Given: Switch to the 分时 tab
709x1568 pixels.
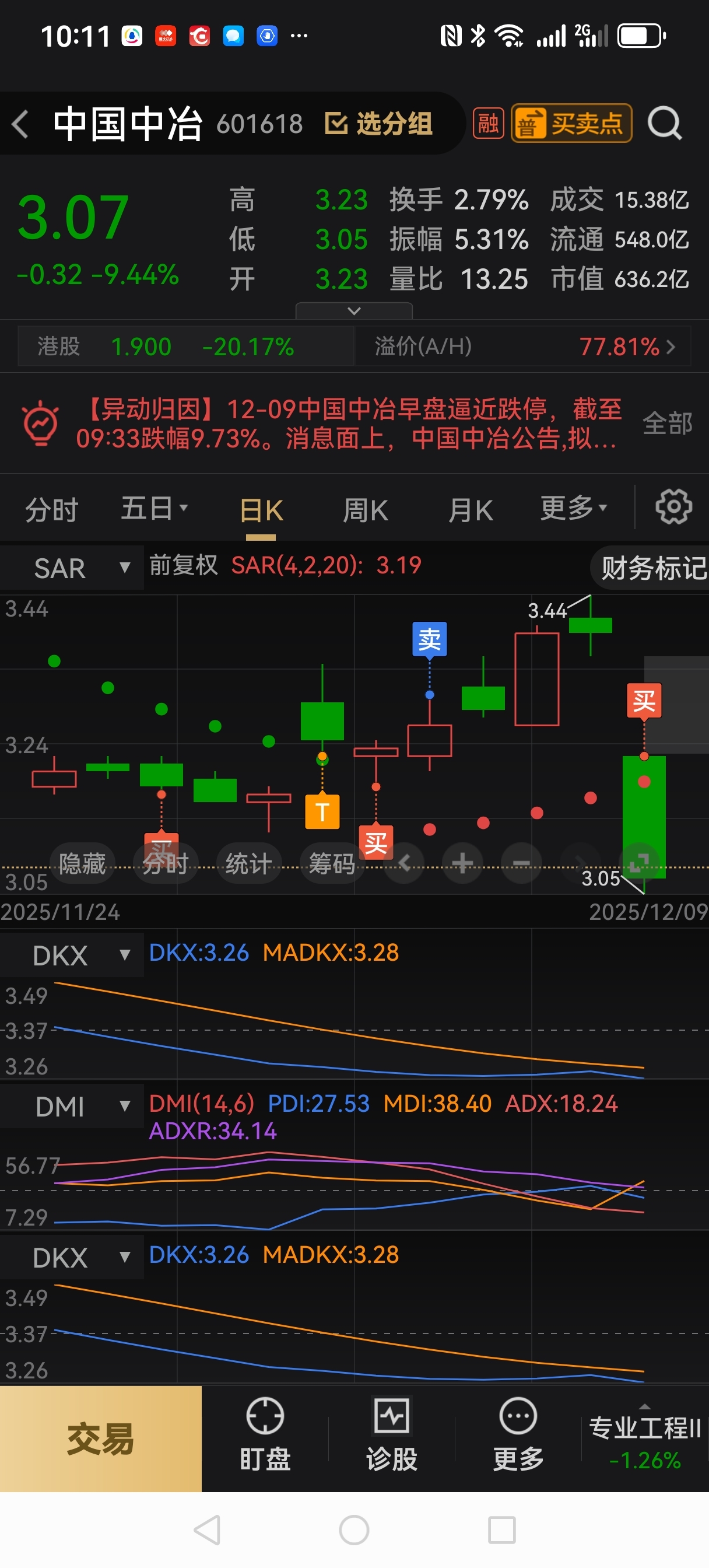Looking at the screenshot, I should 52,509.
